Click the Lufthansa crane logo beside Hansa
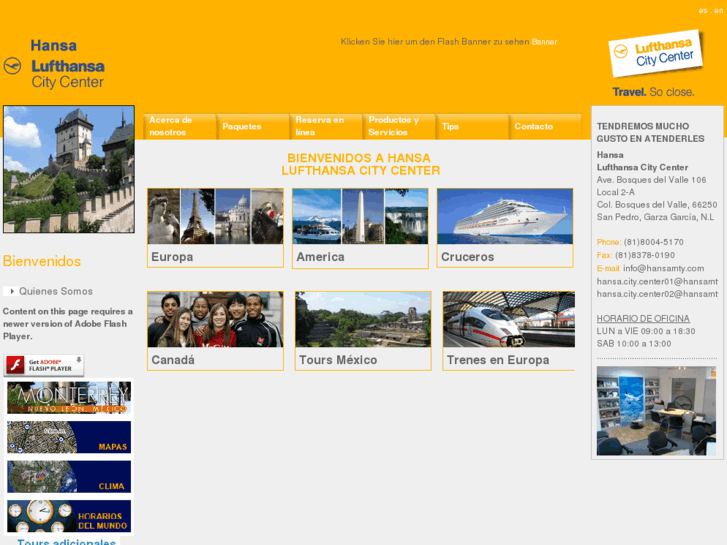Screen dimensions: 727x545 (x=12, y=66)
